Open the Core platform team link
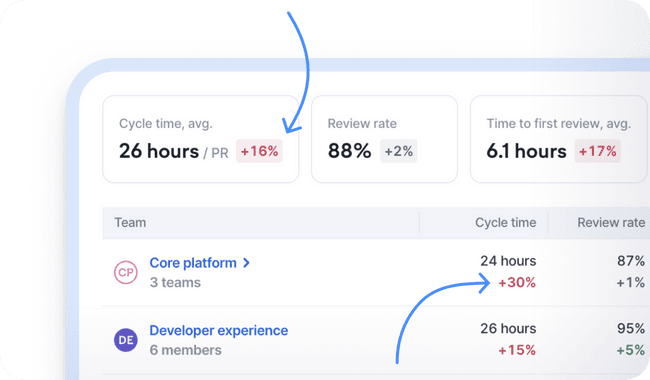 pos(193,263)
